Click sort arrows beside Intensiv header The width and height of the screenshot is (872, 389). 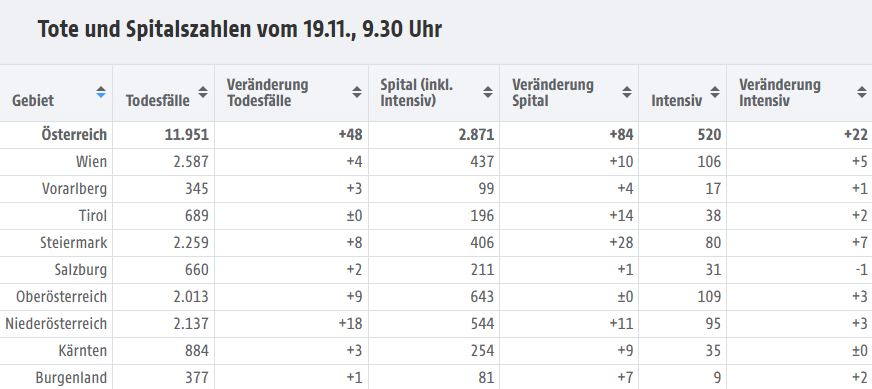click(715, 92)
